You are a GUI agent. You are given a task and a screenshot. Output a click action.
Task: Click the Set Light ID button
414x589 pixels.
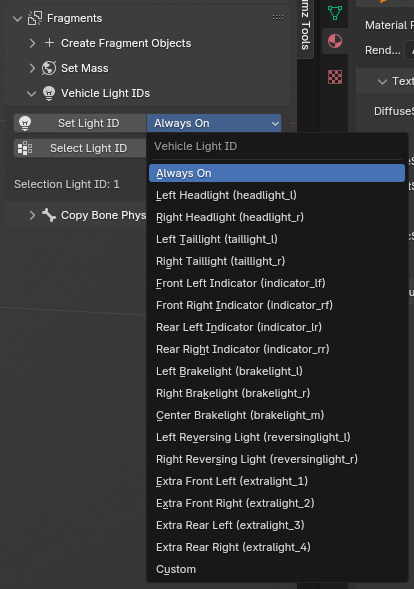[x=80, y=123]
